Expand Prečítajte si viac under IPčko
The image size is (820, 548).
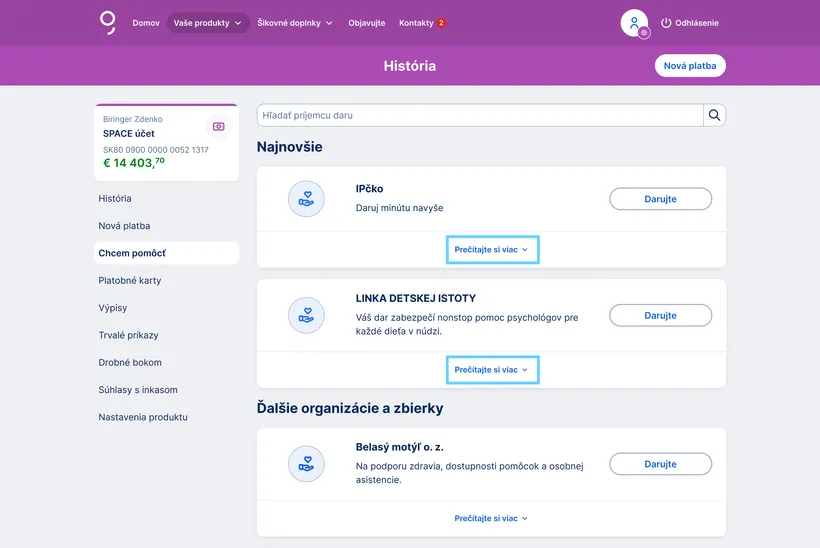491,249
